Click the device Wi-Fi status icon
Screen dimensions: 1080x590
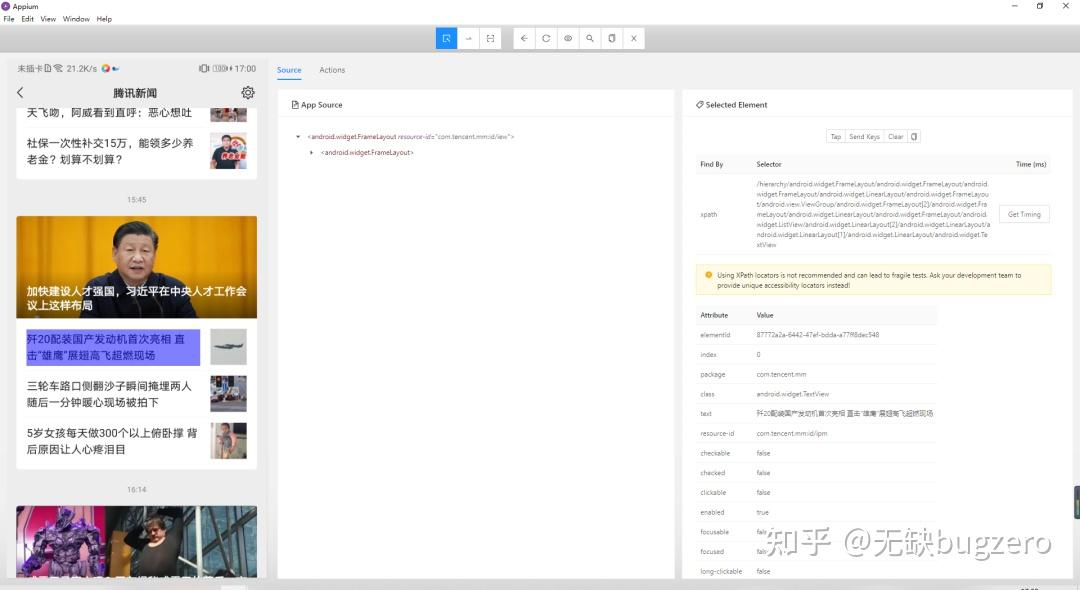click(58, 68)
